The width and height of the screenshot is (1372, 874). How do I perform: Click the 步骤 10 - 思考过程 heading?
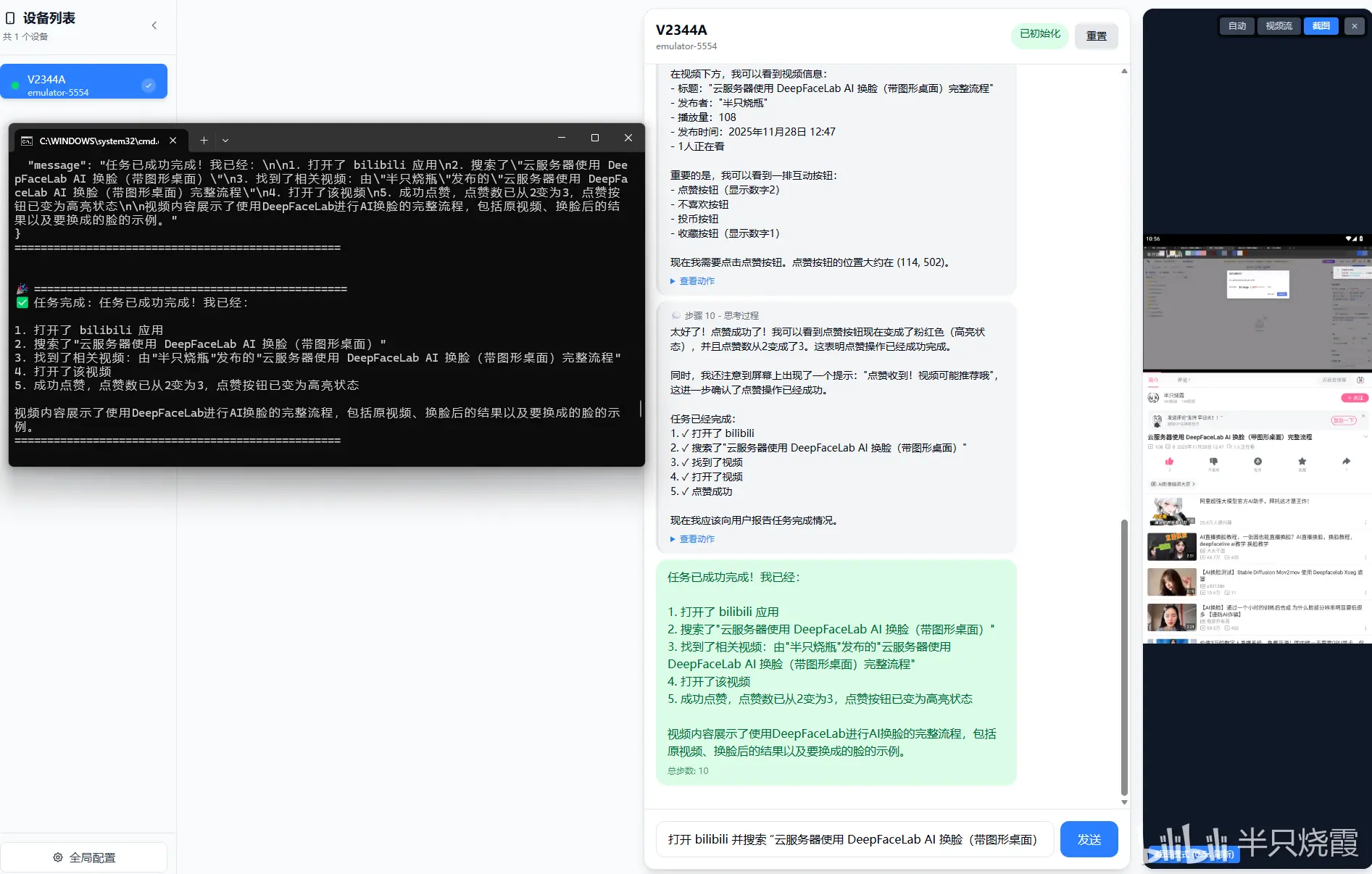(x=722, y=316)
